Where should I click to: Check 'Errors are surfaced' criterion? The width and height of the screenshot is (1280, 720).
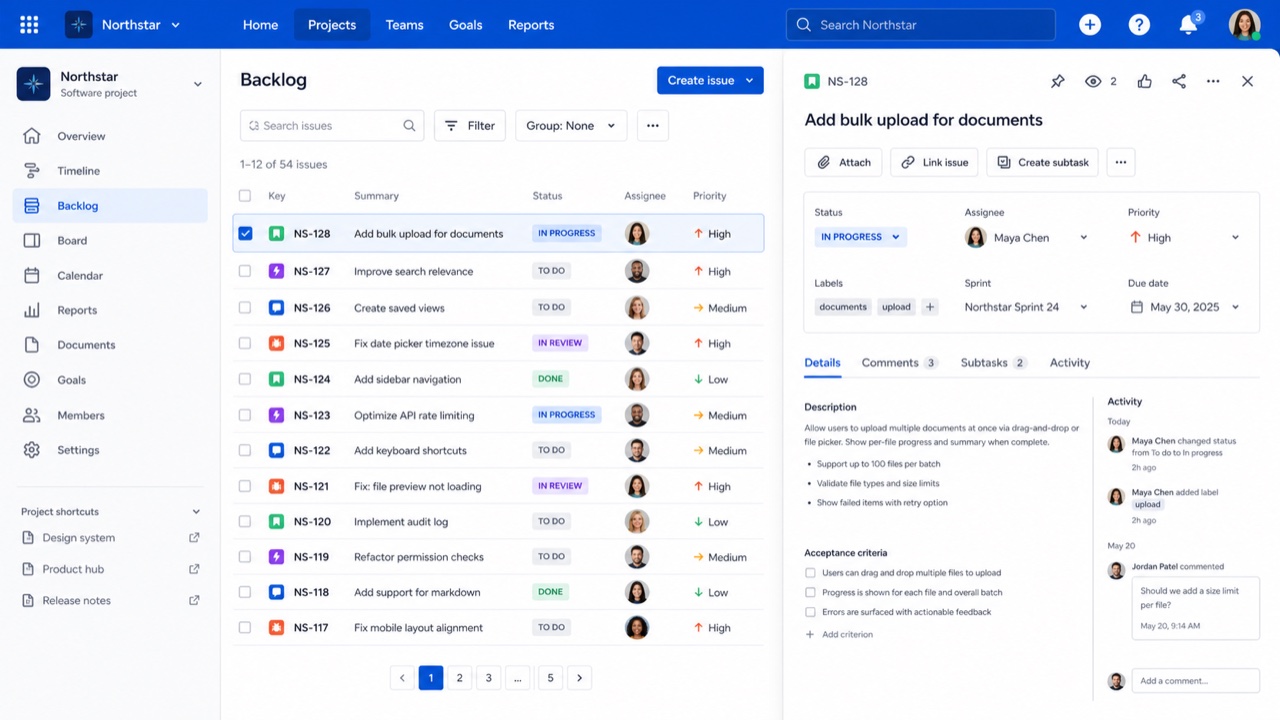pyautogui.click(x=810, y=612)
